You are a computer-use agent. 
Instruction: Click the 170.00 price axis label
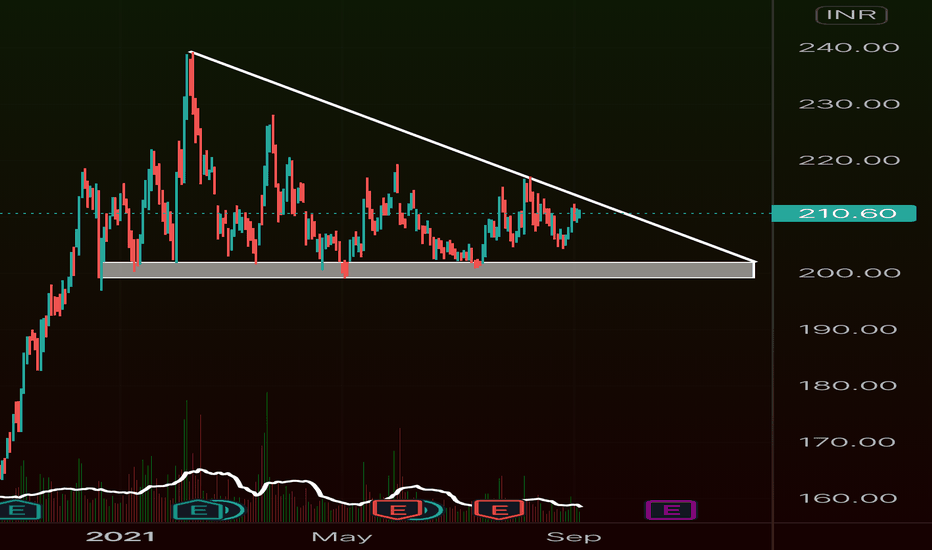pyautogui.click(x=849, y=442)
